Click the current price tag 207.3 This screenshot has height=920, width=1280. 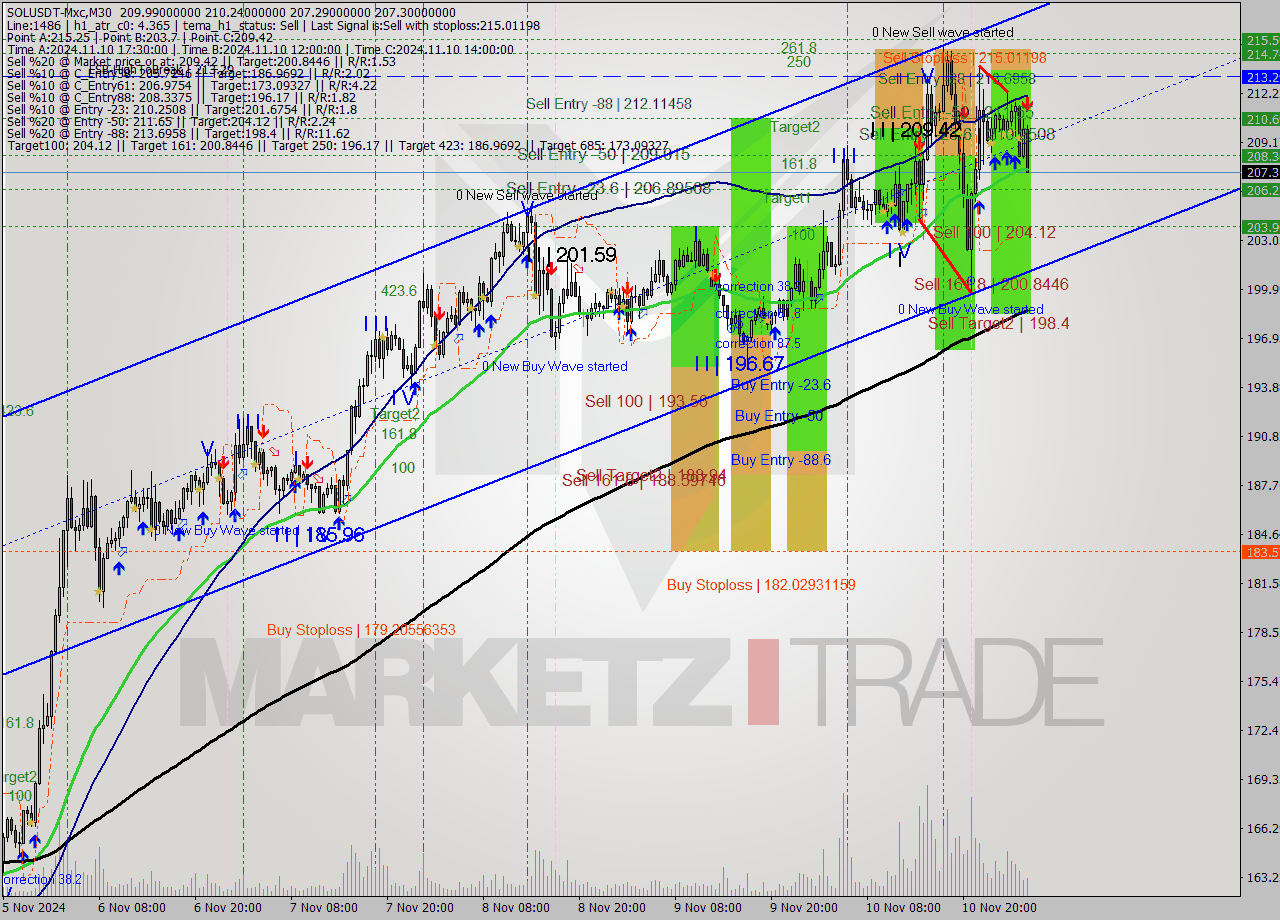(1260, 172)
